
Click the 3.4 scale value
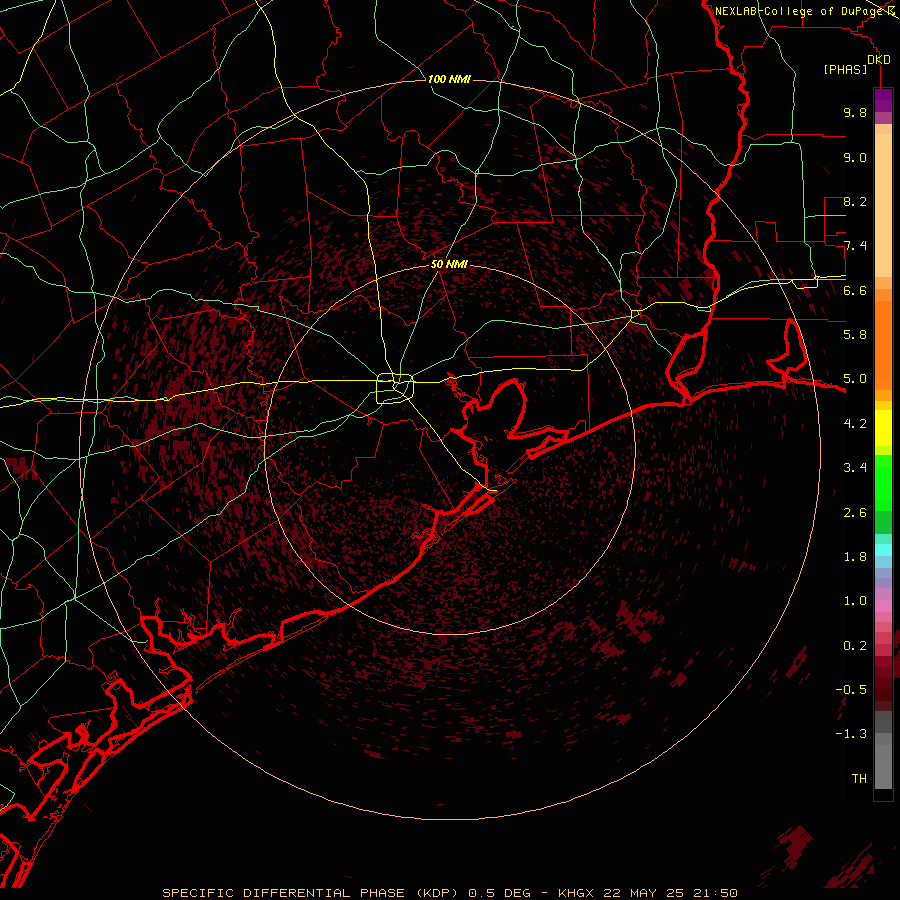point(855,468)
